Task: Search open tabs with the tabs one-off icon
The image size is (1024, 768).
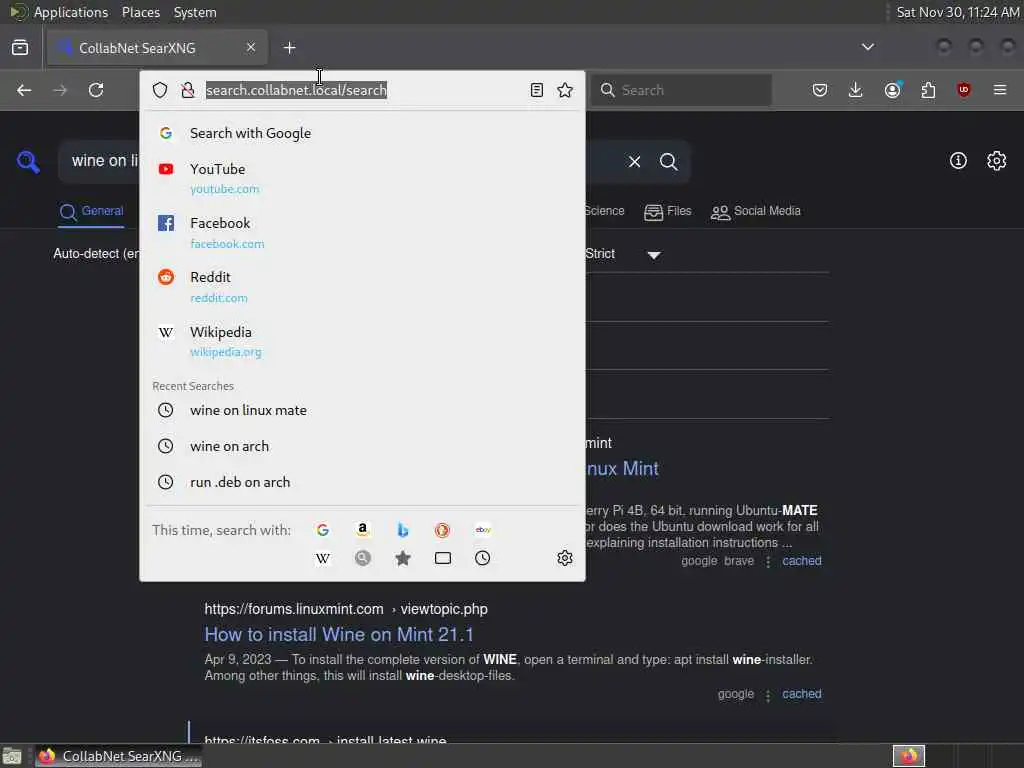Action: click(443, 558)
